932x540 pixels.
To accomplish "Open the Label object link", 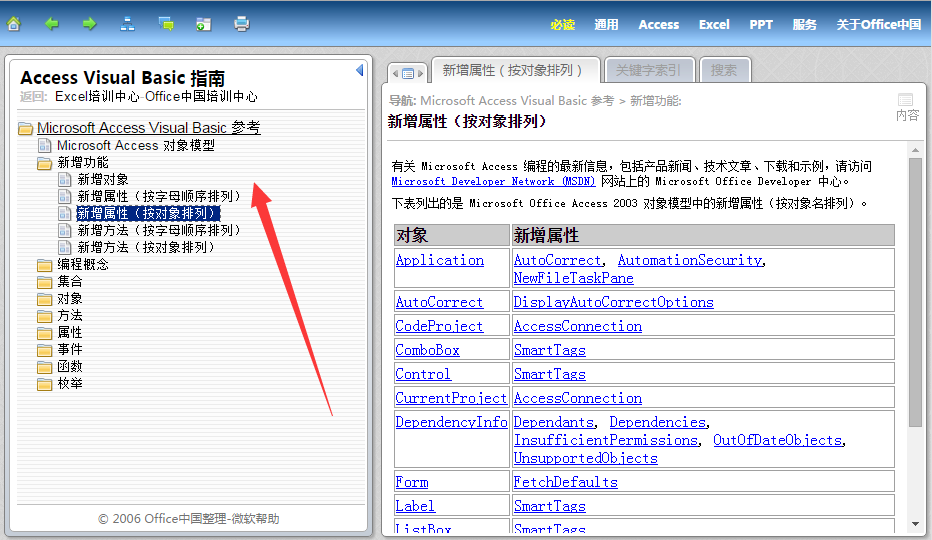I will 415,506.
